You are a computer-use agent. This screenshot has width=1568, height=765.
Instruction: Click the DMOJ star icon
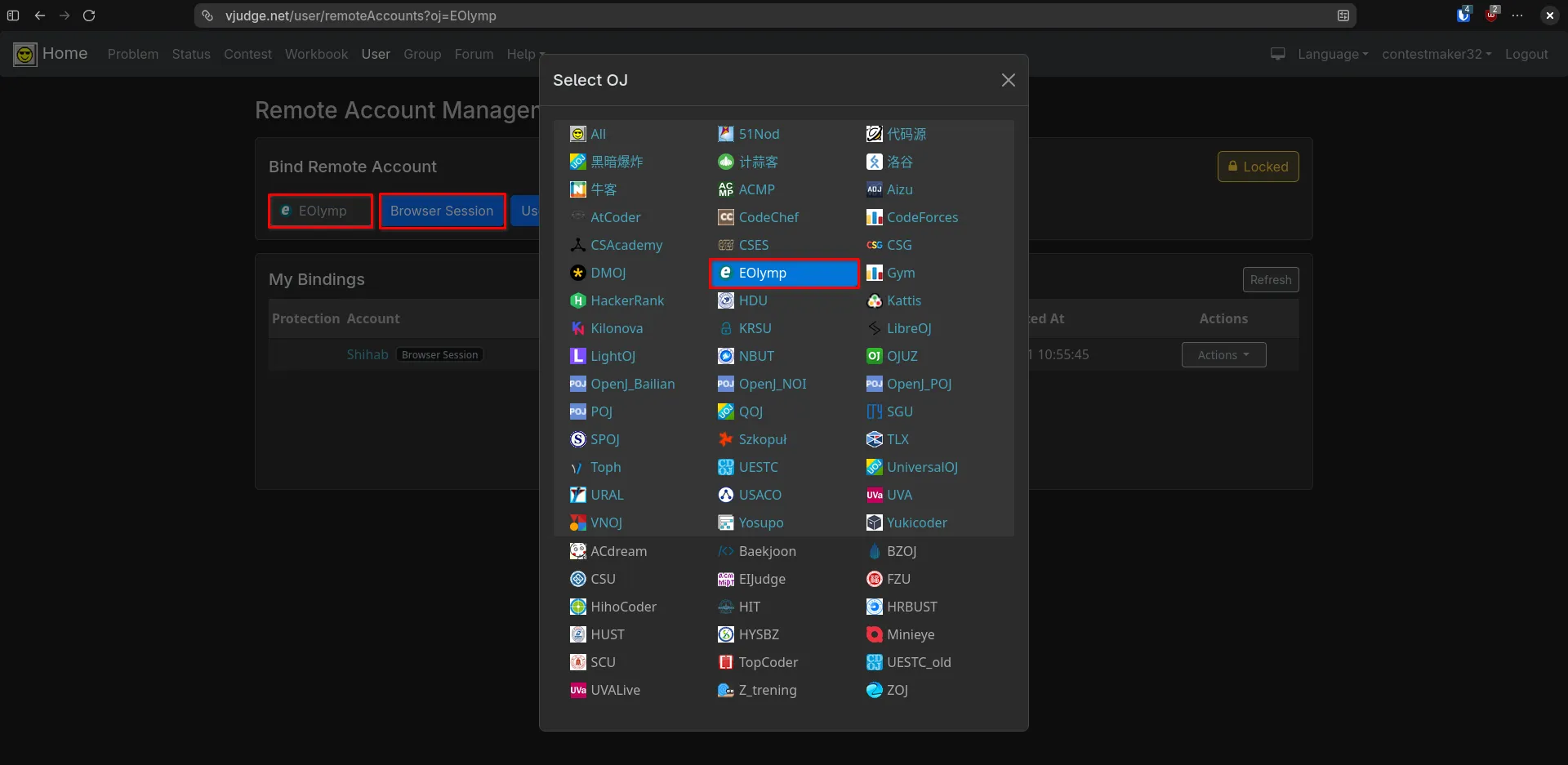[577, 273]
